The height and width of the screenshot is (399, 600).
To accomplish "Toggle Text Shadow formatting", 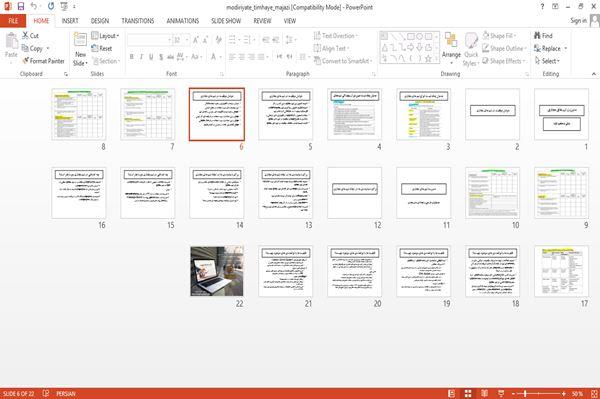I will click(x=161, y=57).
